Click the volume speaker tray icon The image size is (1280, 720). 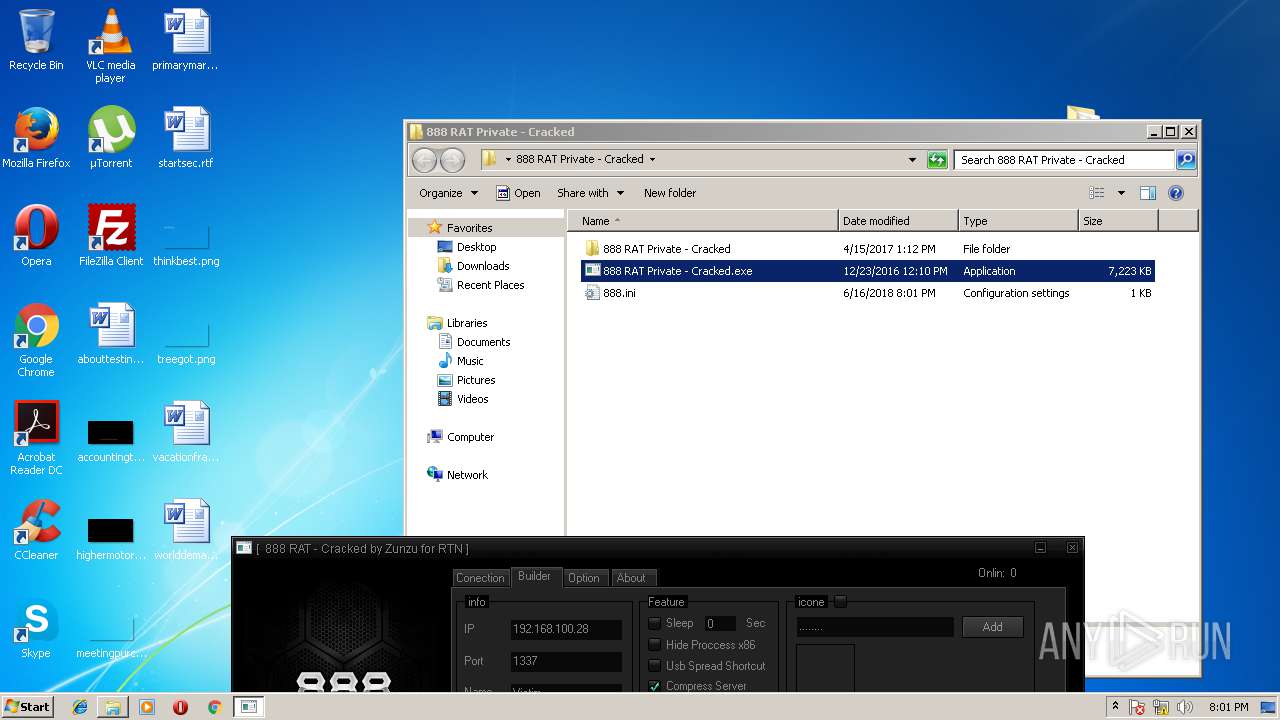coord(1185,707)
